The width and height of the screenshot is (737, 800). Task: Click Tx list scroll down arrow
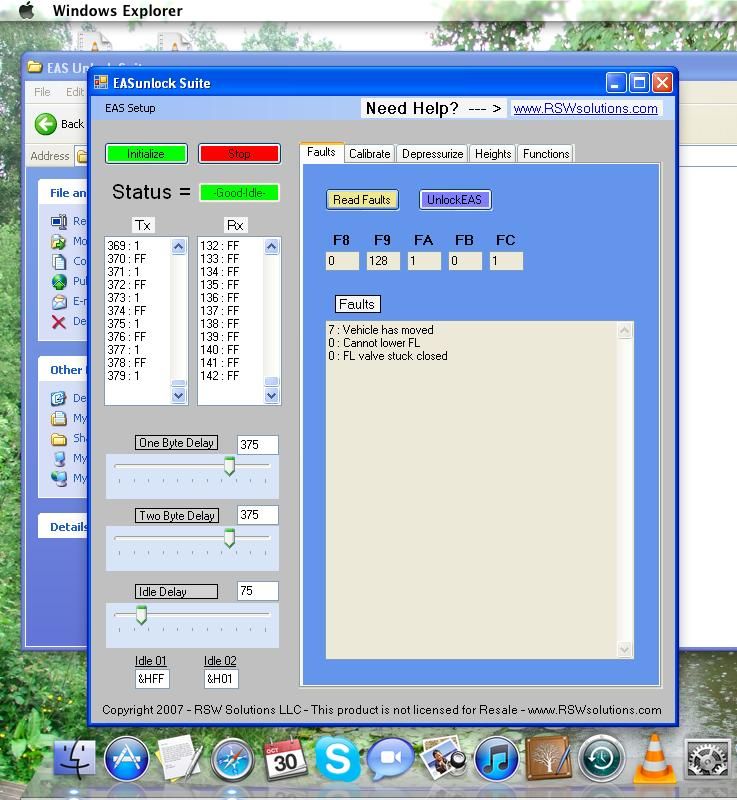point(179,395)
